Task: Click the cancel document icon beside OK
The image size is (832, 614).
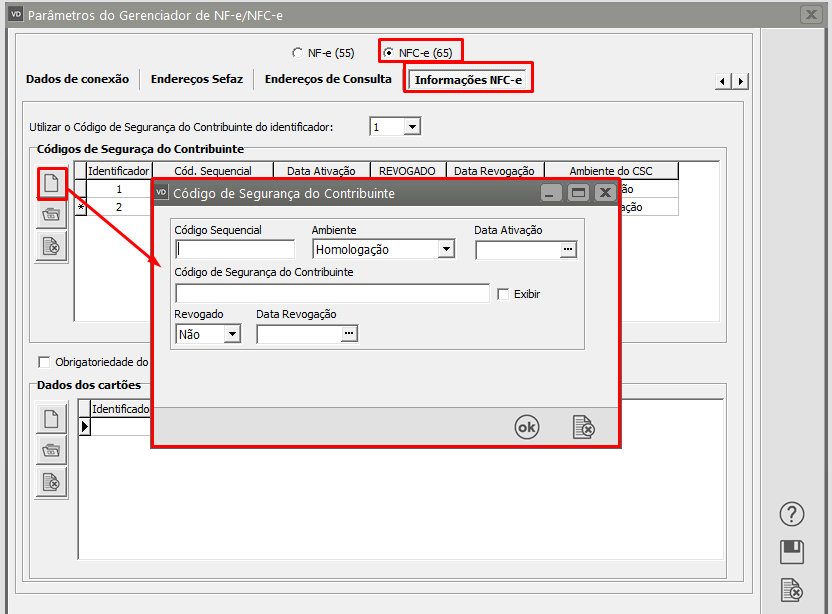Action: coord(584,427)
